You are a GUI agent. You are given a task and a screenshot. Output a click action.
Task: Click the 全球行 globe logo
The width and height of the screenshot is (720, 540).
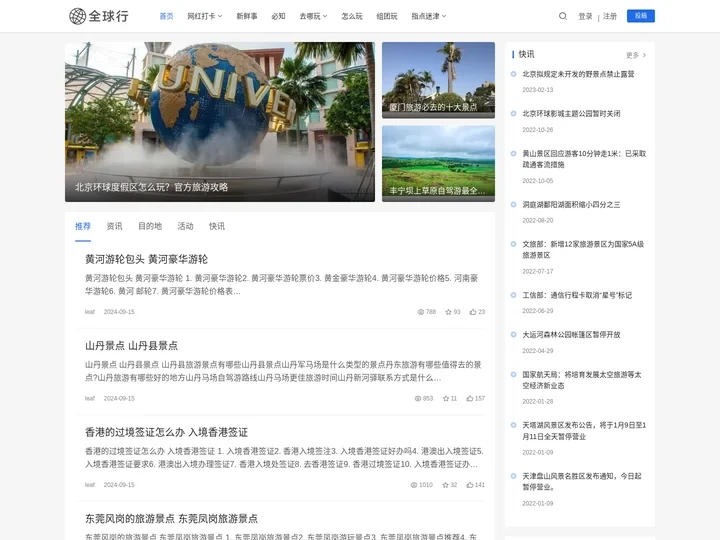point(99,16)
